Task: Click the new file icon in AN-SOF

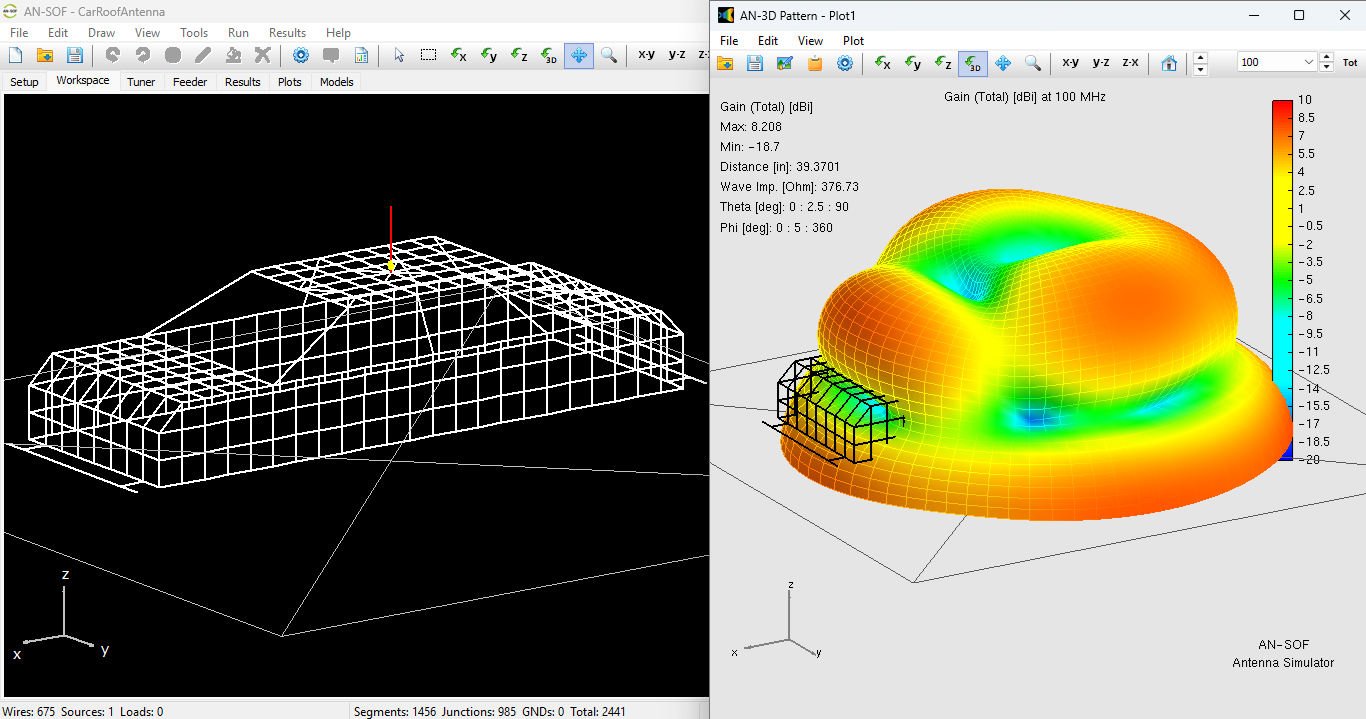Action: 15,55
